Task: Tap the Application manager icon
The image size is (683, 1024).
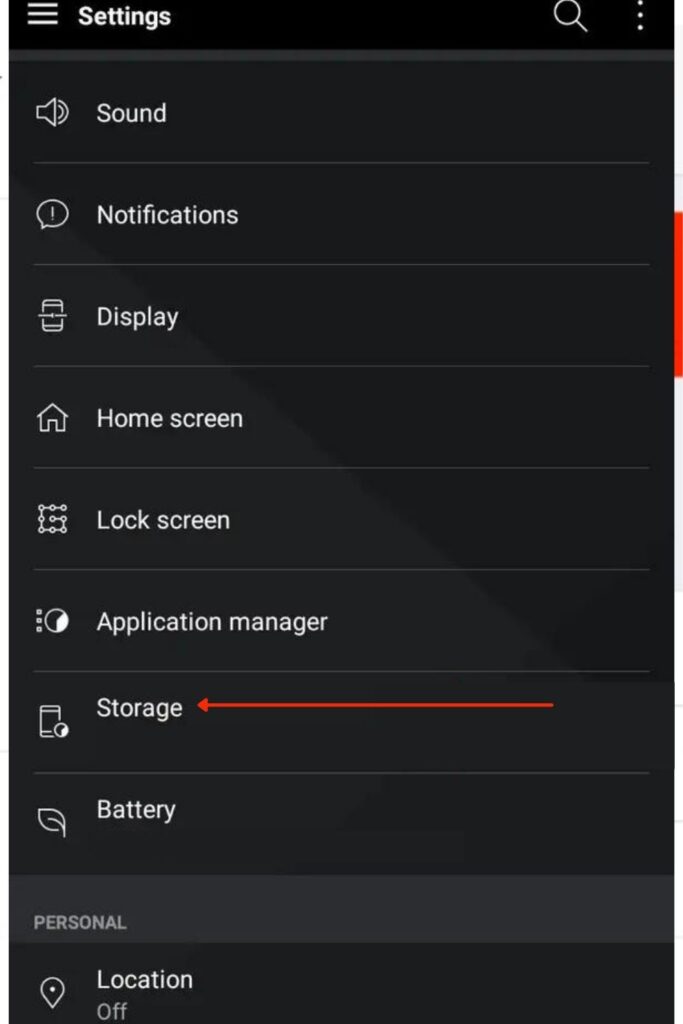Action: pyautogui.click(x=52, y=621)
